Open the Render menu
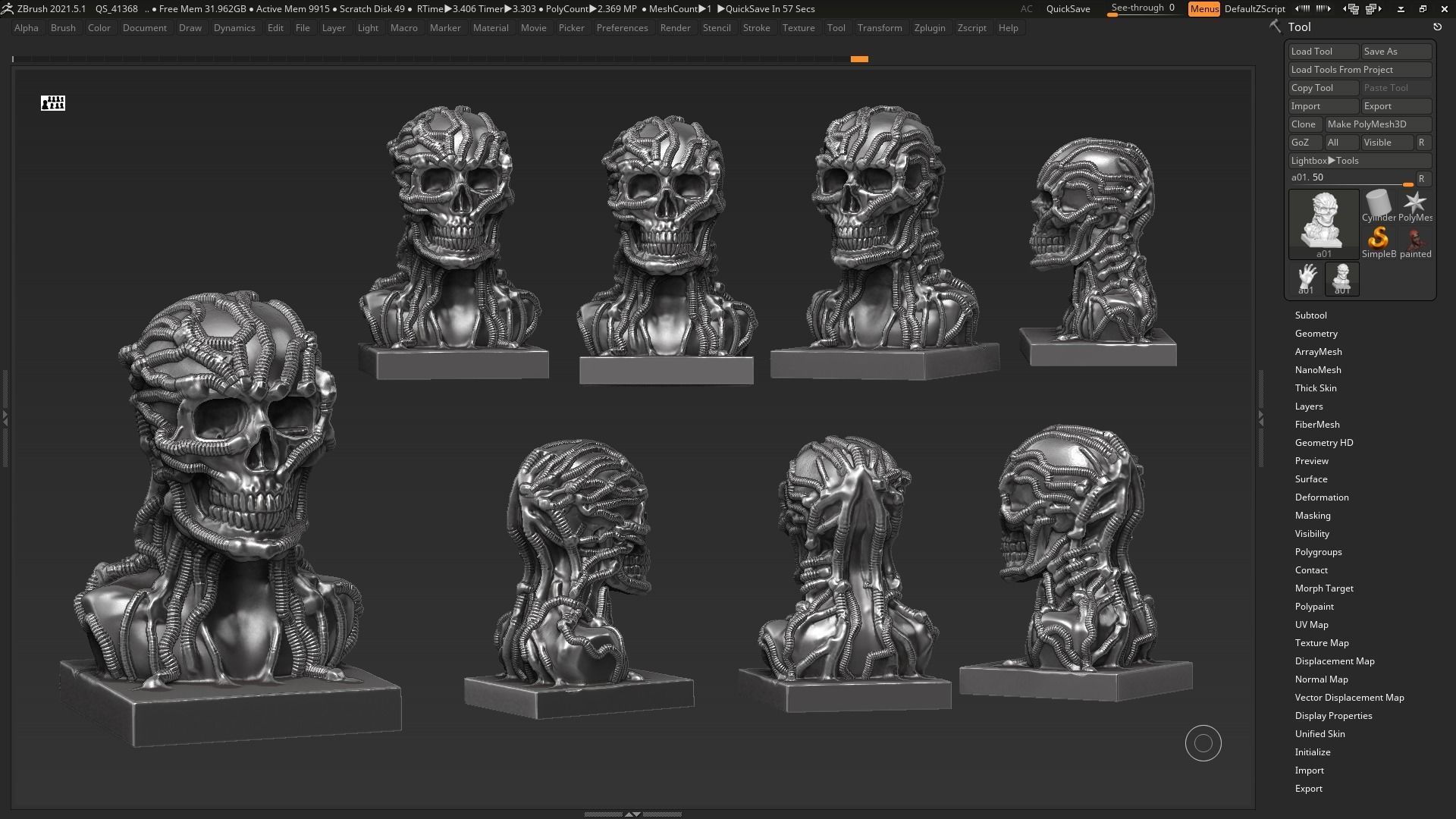Image resolution: width=1456 pixels, height=819 pixels. [675, 28]
